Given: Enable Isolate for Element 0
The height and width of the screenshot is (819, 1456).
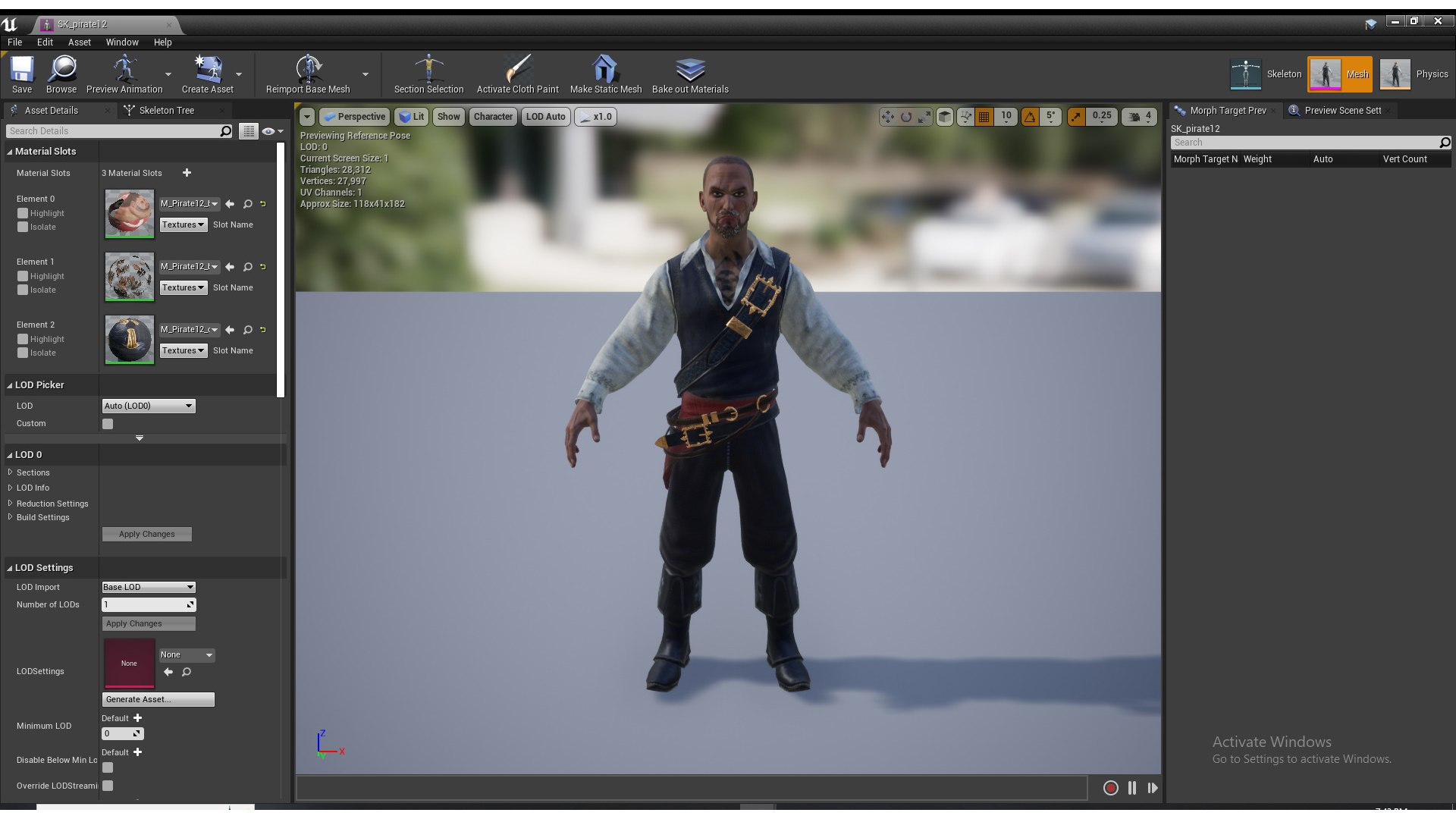Looking at the screenshot, I should [x=23, y=227].
